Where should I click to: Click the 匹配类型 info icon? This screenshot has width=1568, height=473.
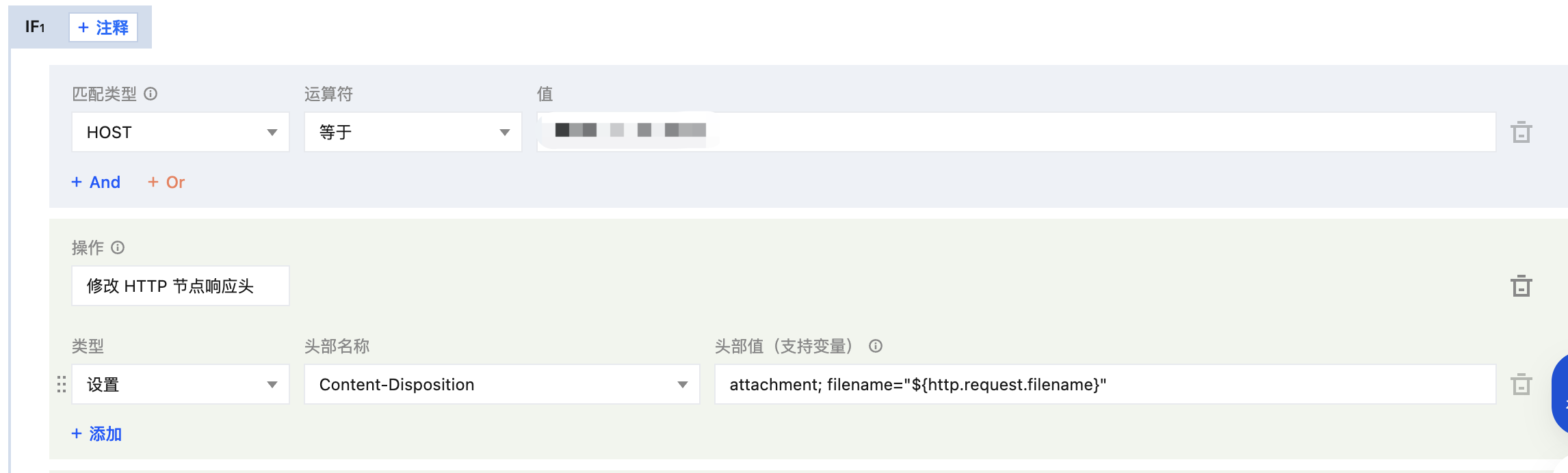(x=151, y=94)
